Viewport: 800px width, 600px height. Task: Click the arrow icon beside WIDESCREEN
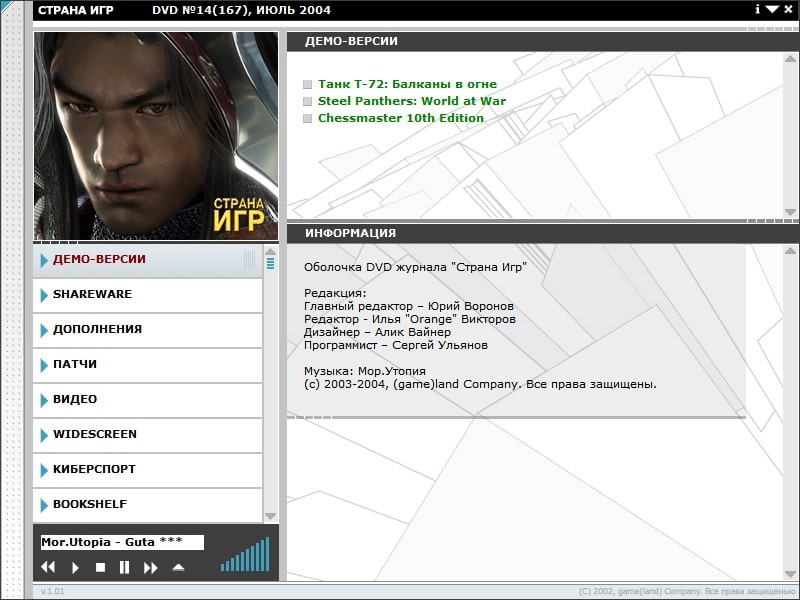click(44, 435)
